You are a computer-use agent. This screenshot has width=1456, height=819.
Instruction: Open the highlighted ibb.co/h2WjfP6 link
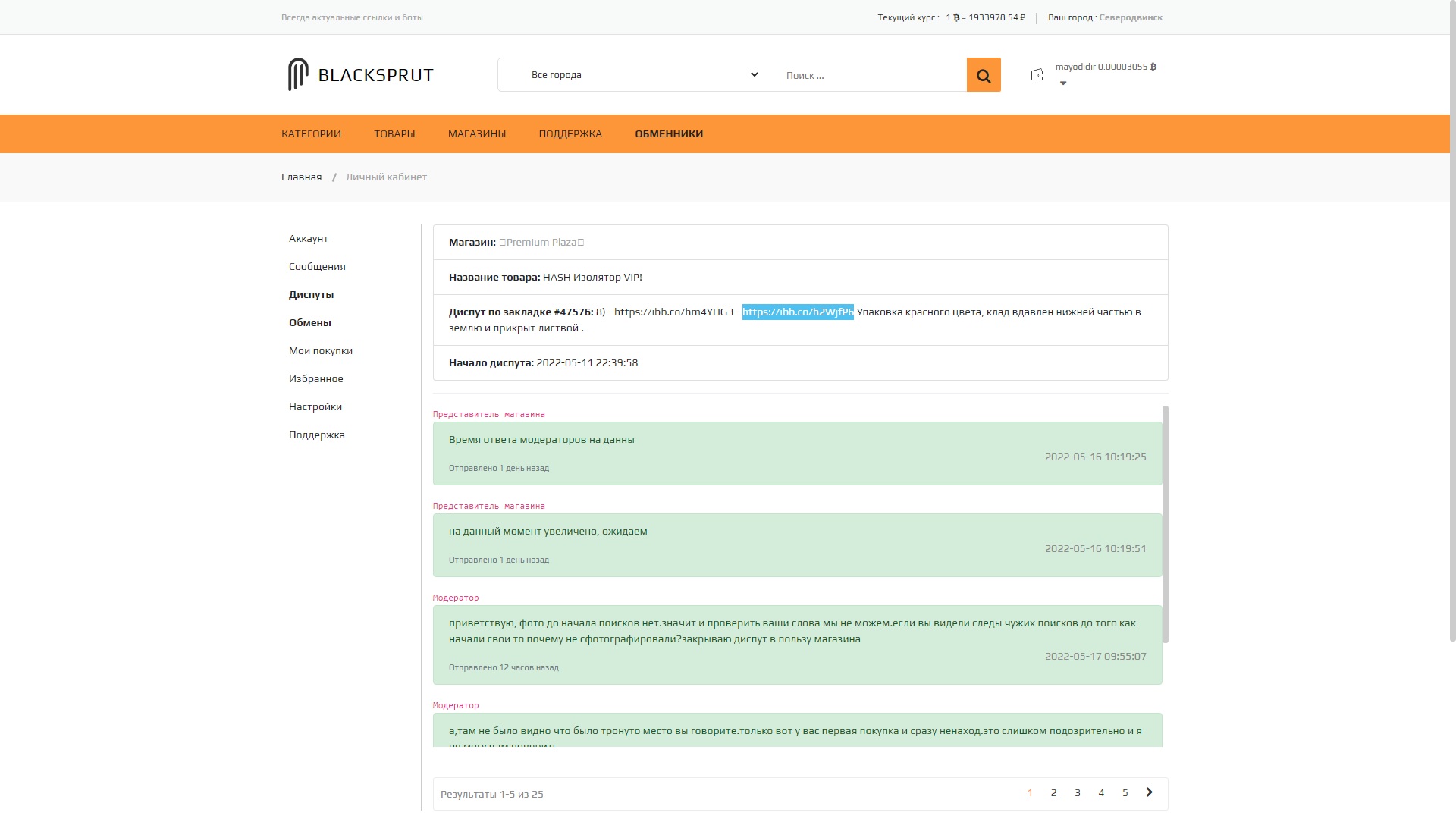[x=798, y=312]
